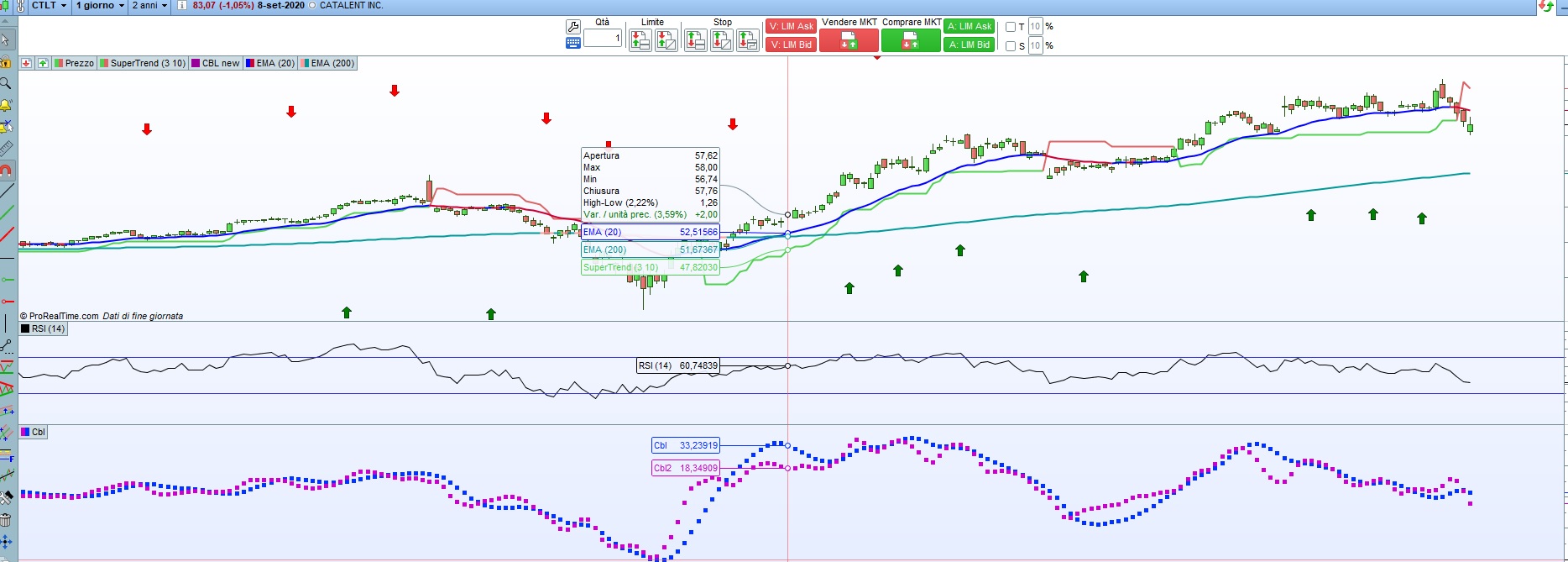Enable the S percent checkbox
The width and height of the screenshot is (1568, 562).
click(1011, 46)
